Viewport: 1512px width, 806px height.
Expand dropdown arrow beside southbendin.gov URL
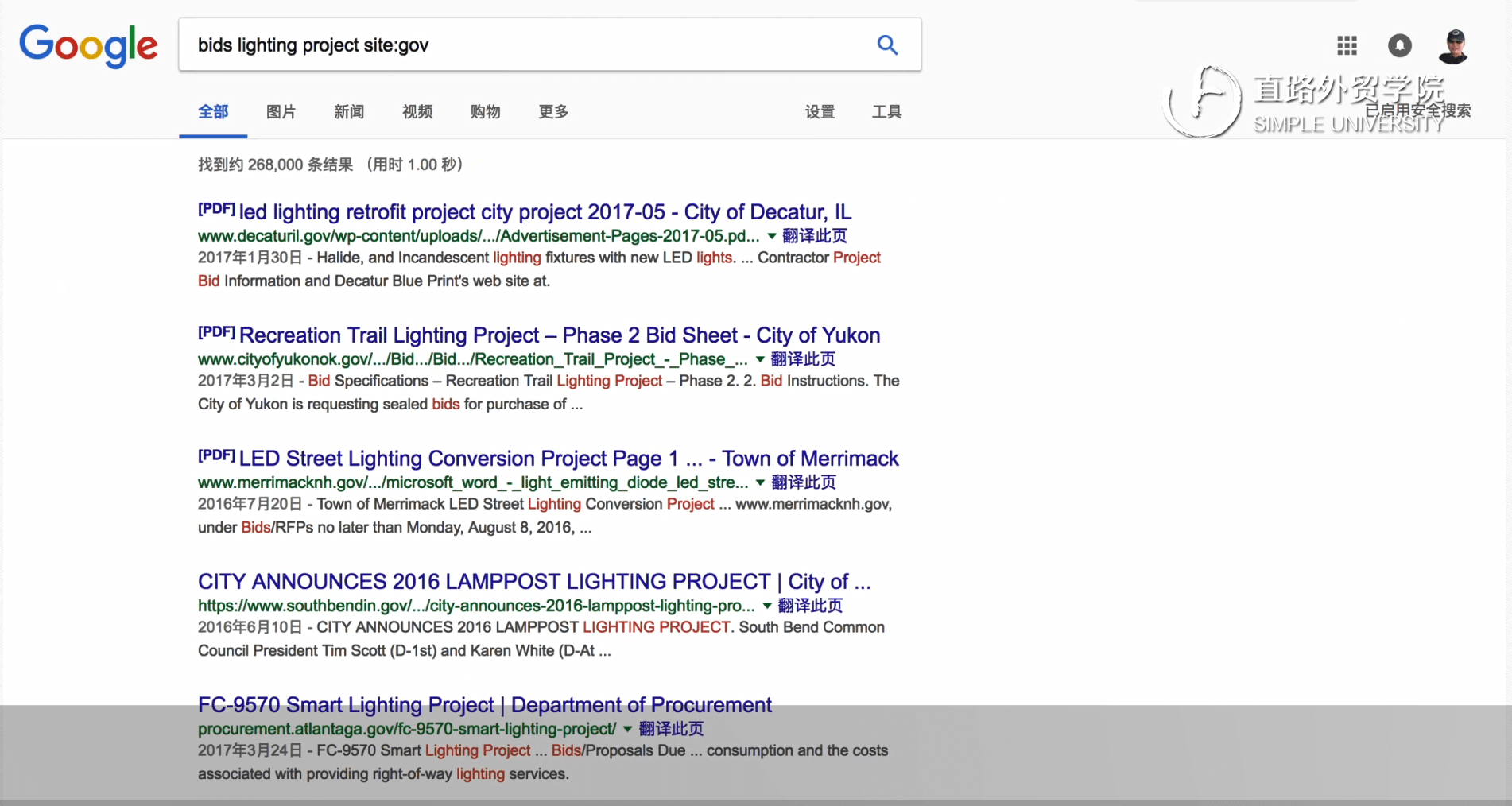767,606
